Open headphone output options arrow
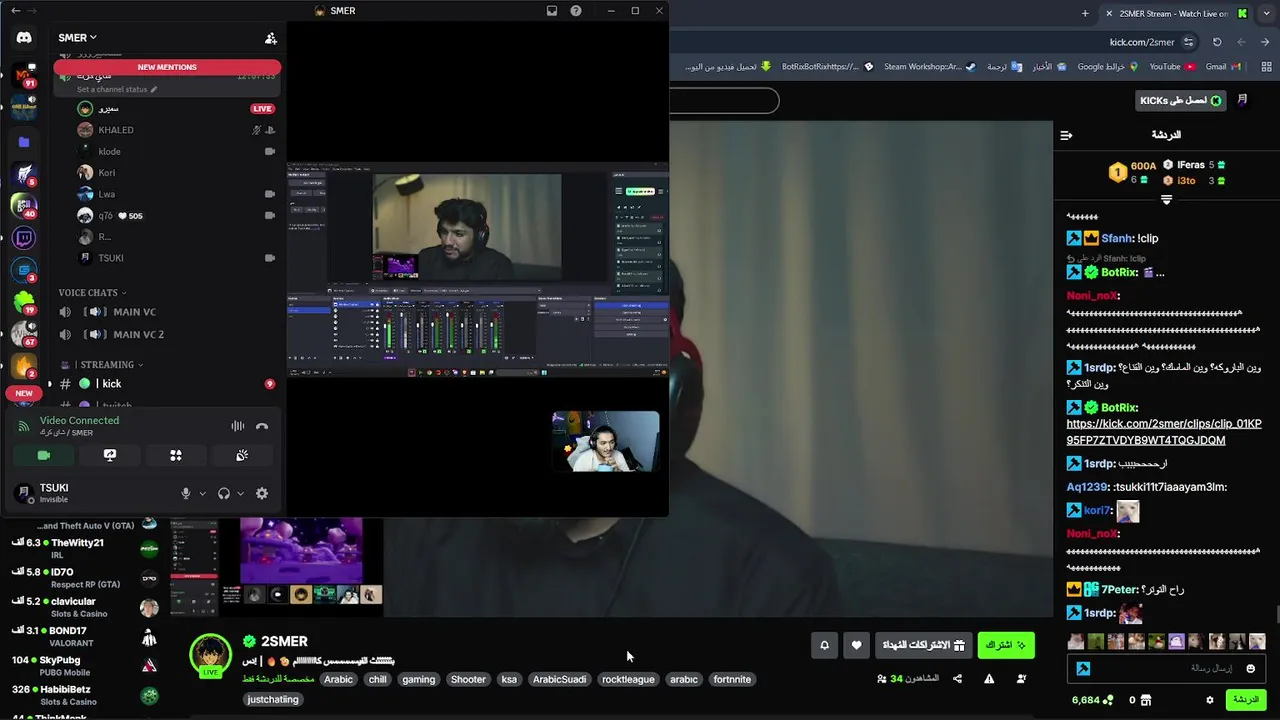1280x720 pixels. [x=241, y=493]
